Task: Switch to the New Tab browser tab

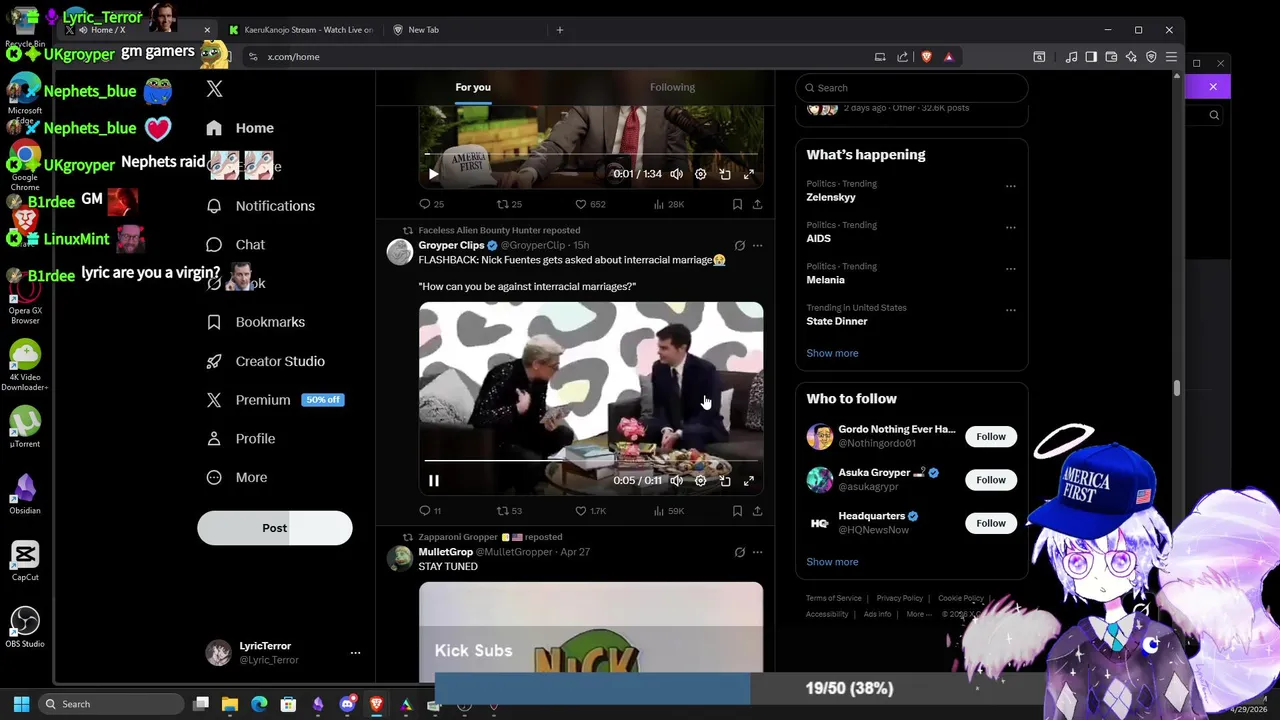Action: (465, 30)
